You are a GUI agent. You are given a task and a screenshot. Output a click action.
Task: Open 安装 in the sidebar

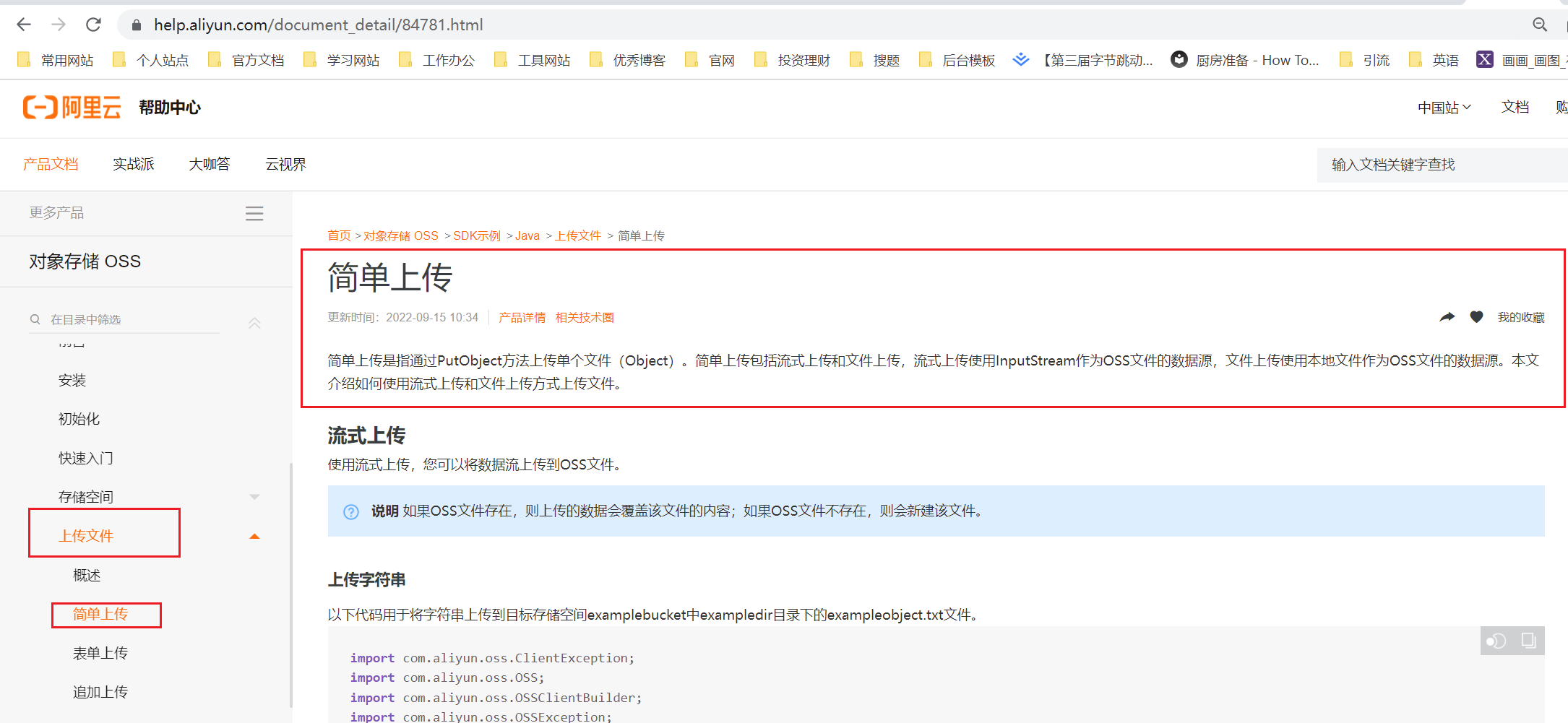click(72, 381)
